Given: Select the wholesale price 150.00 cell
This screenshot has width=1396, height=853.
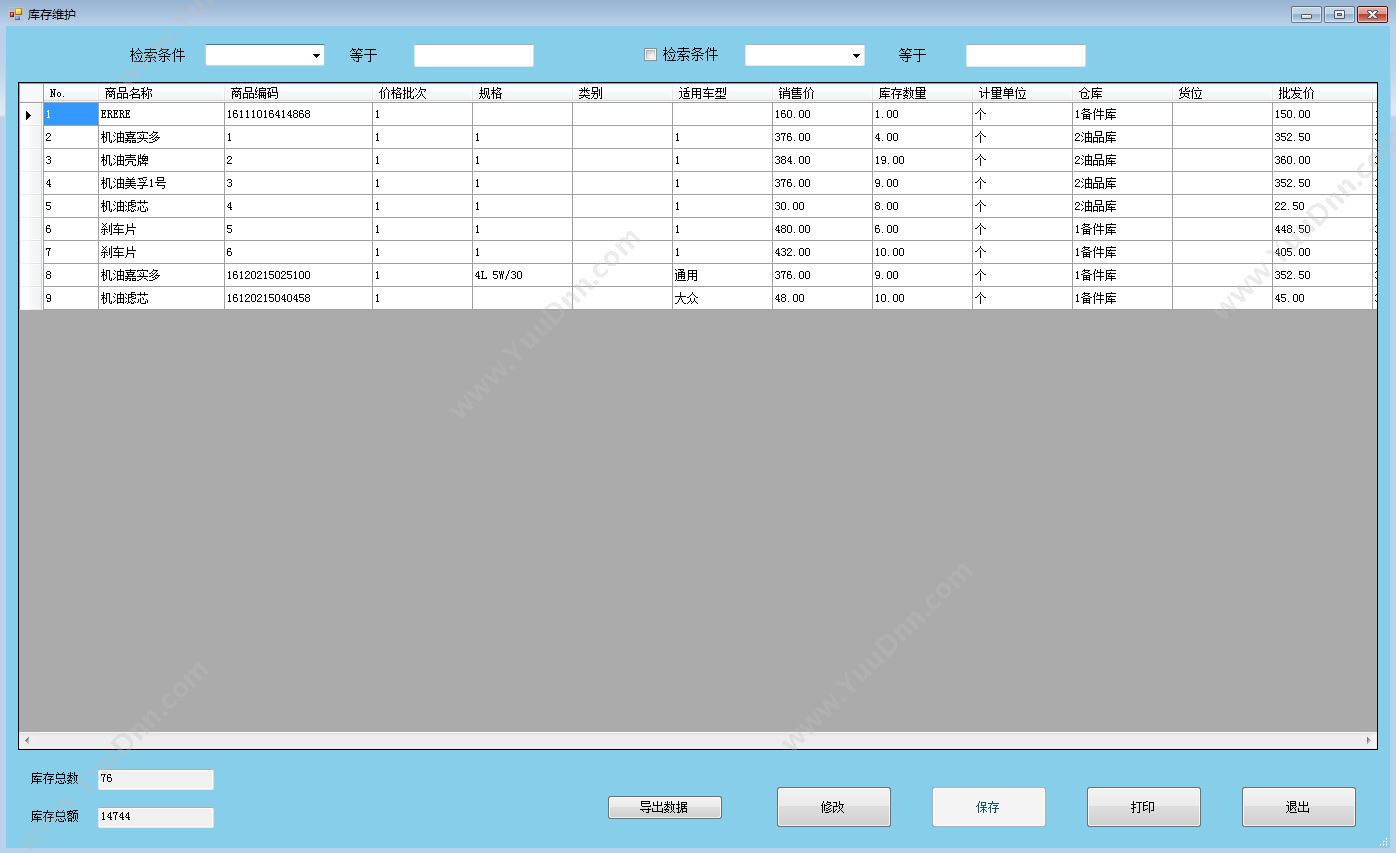Looking at the screenshot, I should point(1323,114).
